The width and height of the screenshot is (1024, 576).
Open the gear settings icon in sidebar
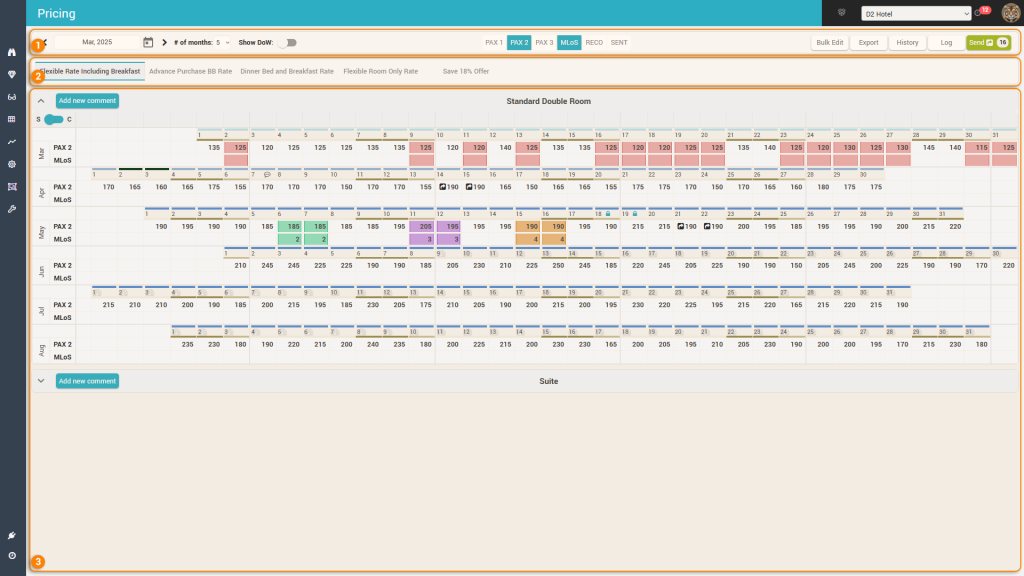point(12,165)
